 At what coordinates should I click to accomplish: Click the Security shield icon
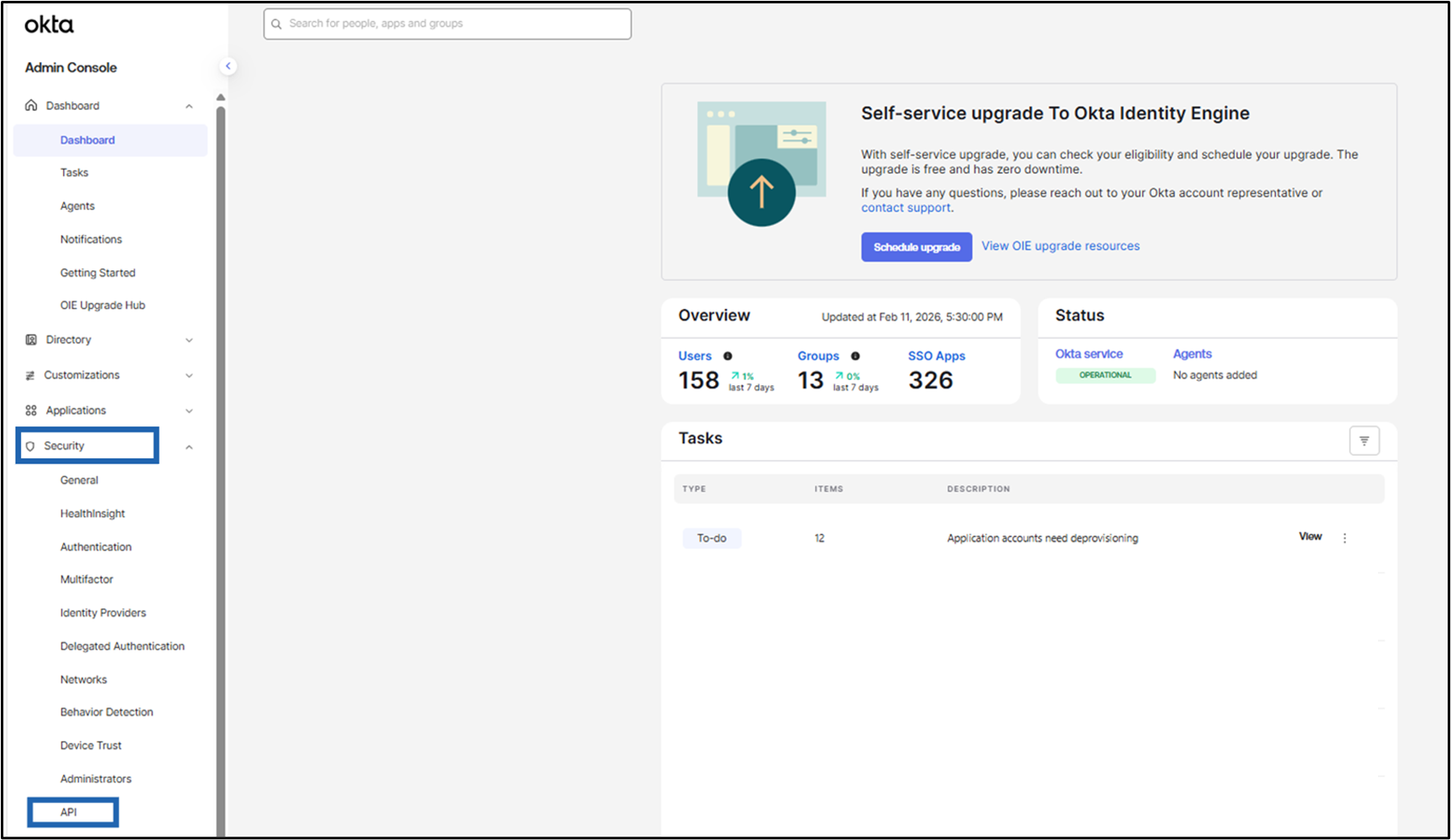pyautogui.click(x=30, y=446)
